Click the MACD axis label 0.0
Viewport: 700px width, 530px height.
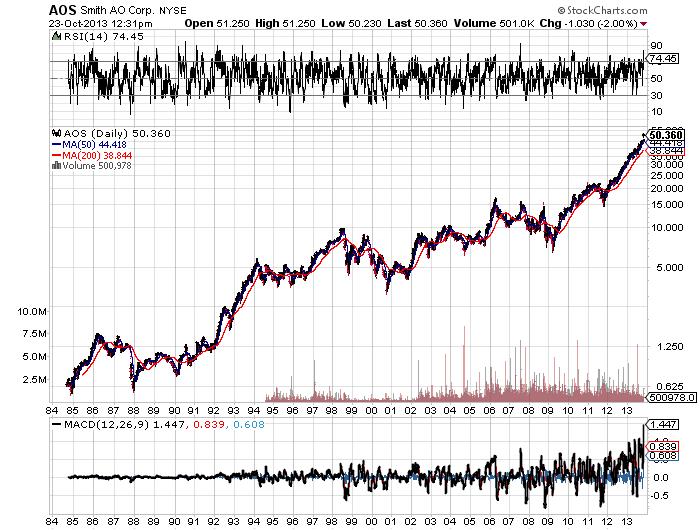pyautogui.click(x=660, y=477)
